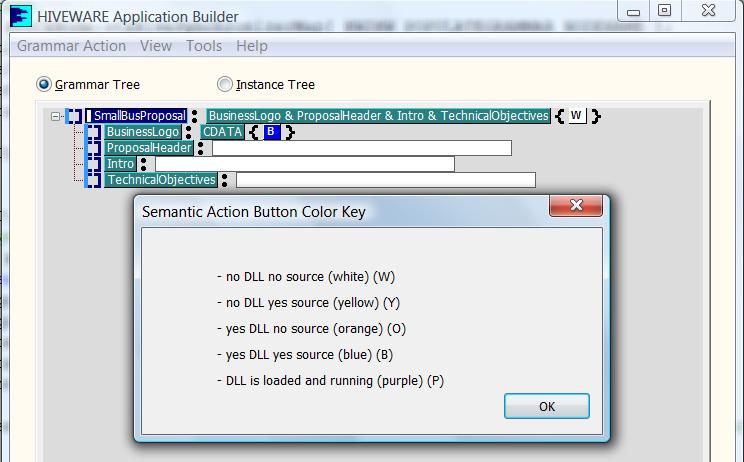Open the Grammar Action menu
Image resolution: width=744 pixels, height=462 pixels.
[x=72, y=46]
